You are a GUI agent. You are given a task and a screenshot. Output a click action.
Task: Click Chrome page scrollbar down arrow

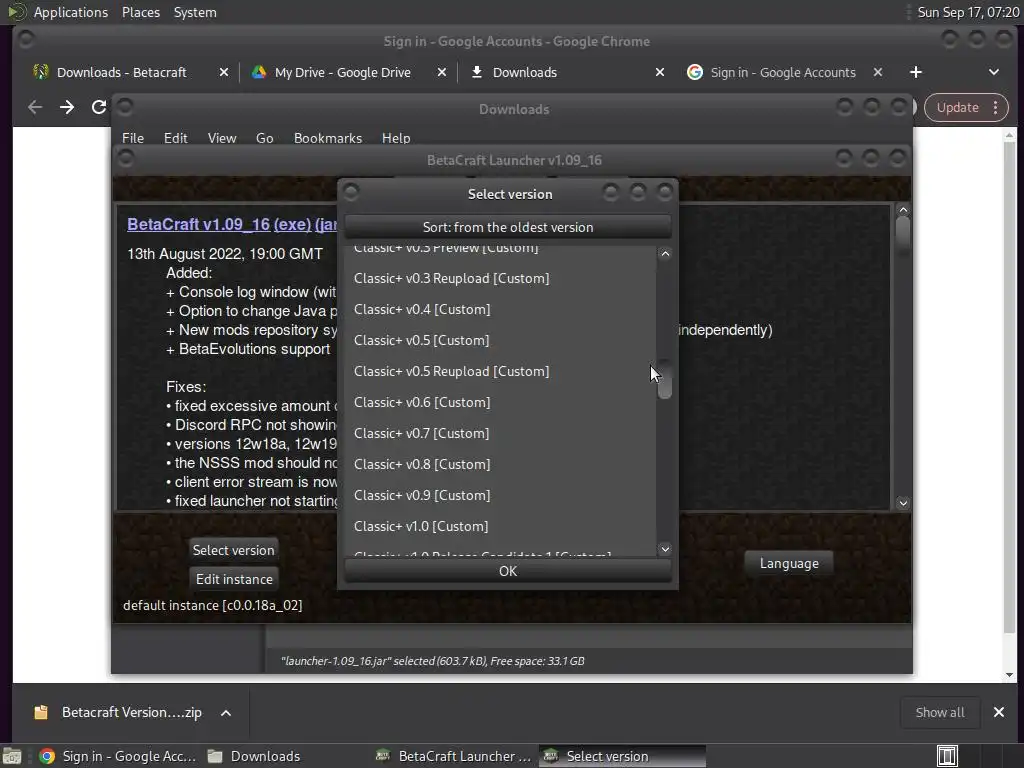point(1010,675)
